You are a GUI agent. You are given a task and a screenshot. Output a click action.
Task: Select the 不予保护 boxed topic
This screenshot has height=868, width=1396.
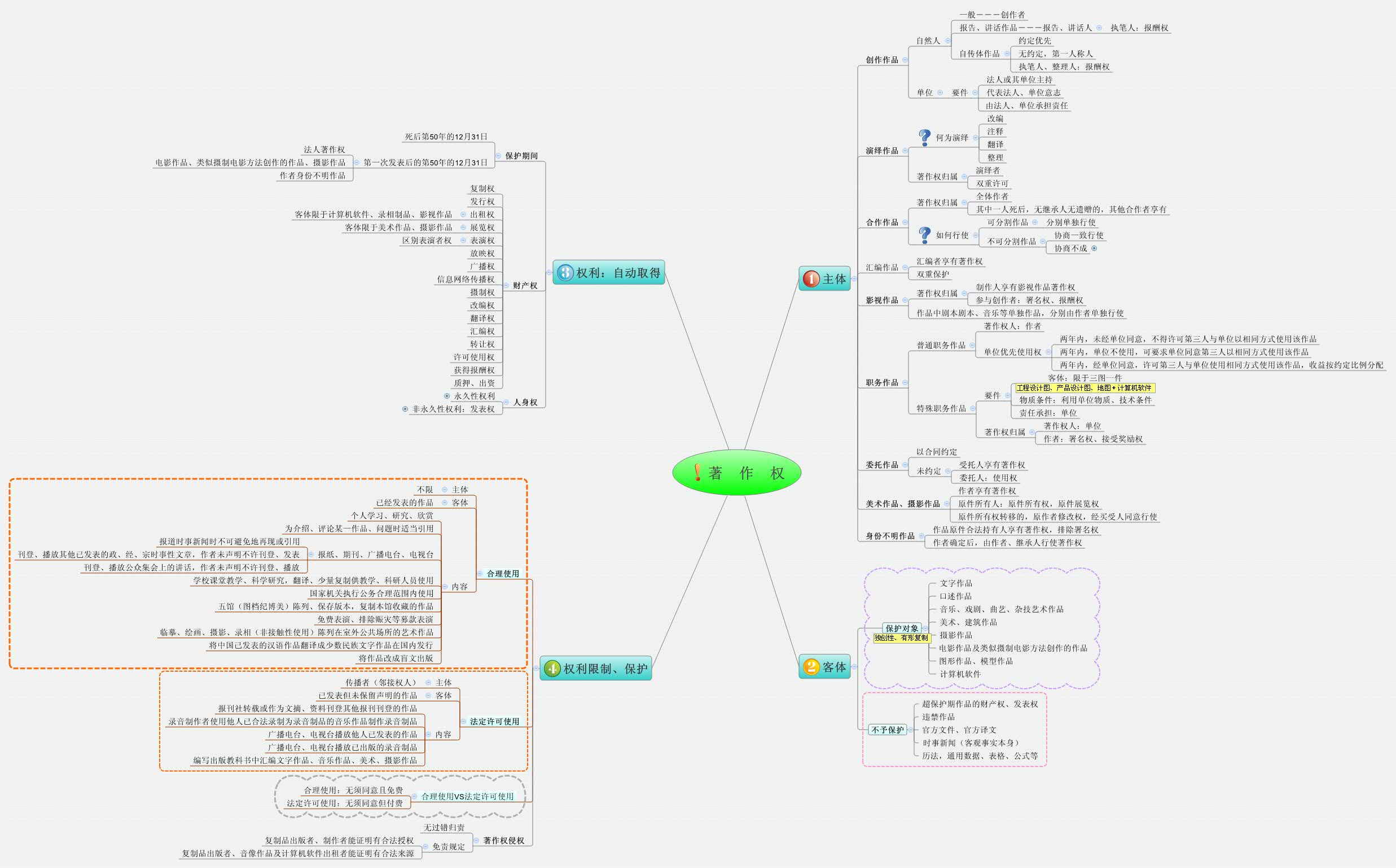(887, 730)
